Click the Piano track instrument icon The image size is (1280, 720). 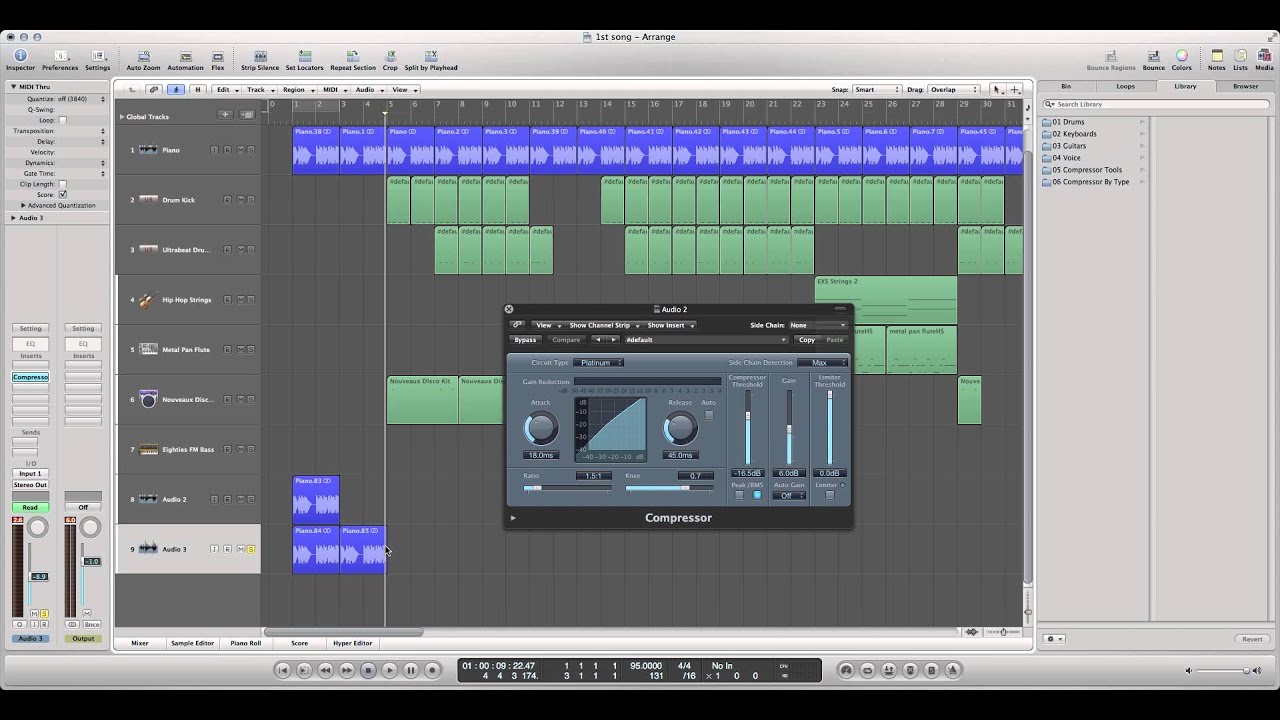(148, 150)
